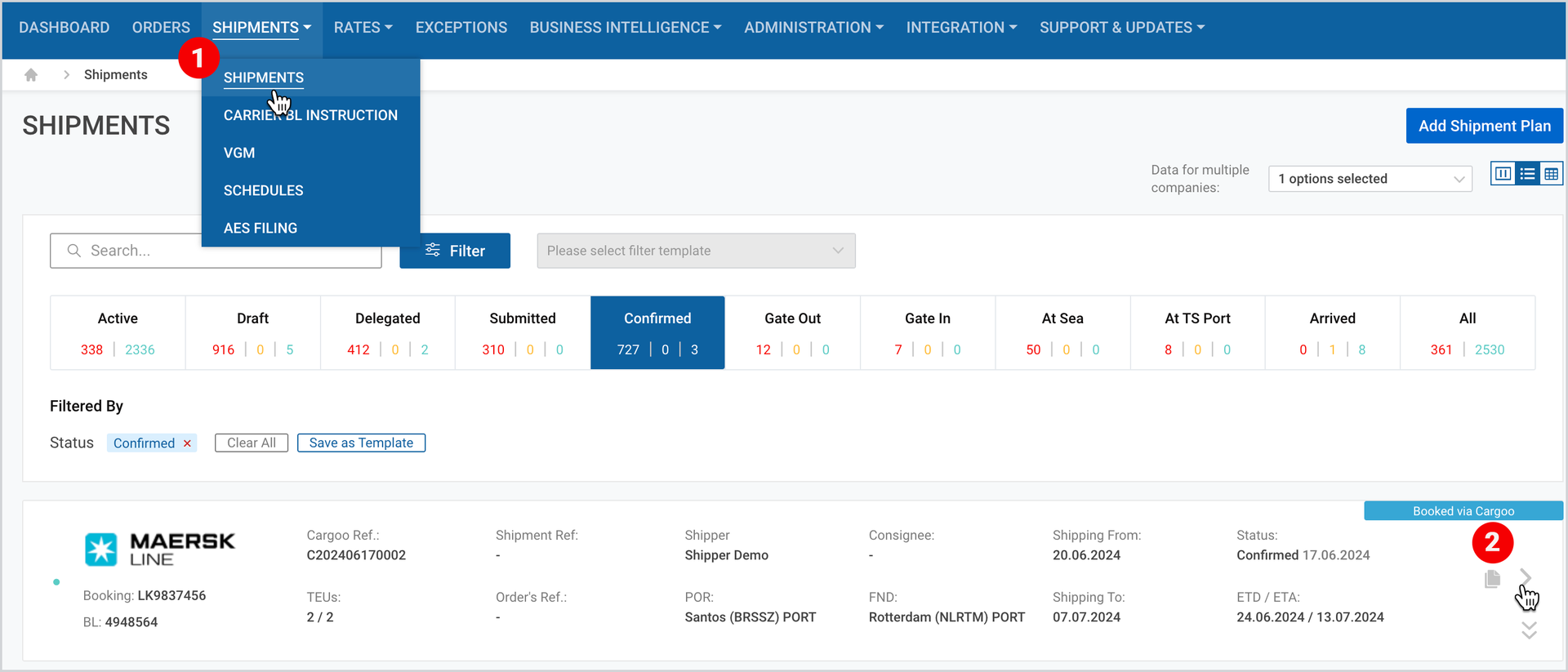Viewport: 1568px width, 672px height.
Task: Click the home breadcrumb icon
Action: coord(31,75)
